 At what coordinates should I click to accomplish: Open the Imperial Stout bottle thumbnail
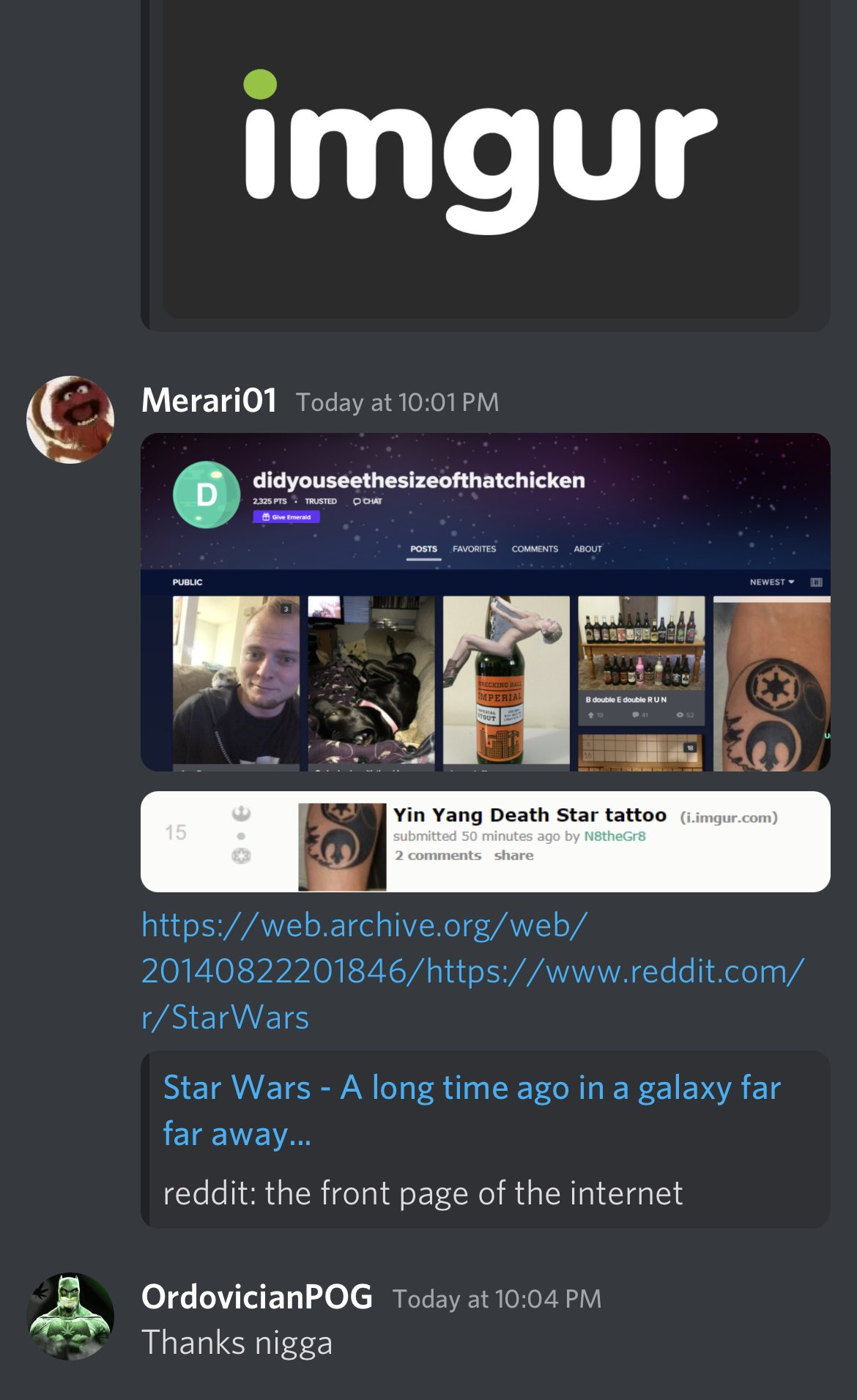pyautogui.click(x=506, y=682)
